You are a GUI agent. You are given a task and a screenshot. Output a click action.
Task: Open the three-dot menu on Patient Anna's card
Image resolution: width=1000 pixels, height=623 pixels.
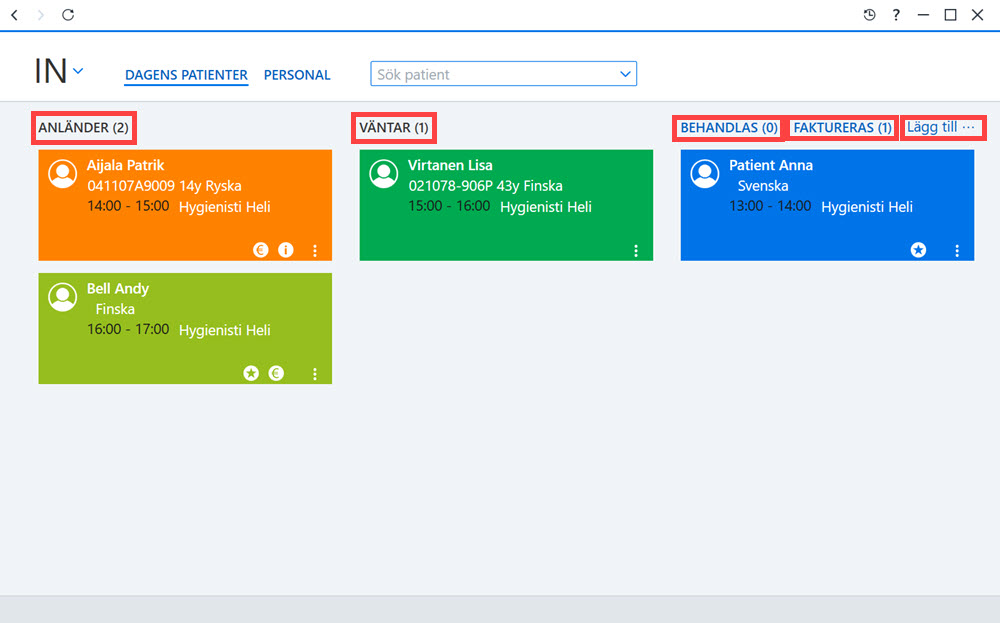click(x=957, y=251)
